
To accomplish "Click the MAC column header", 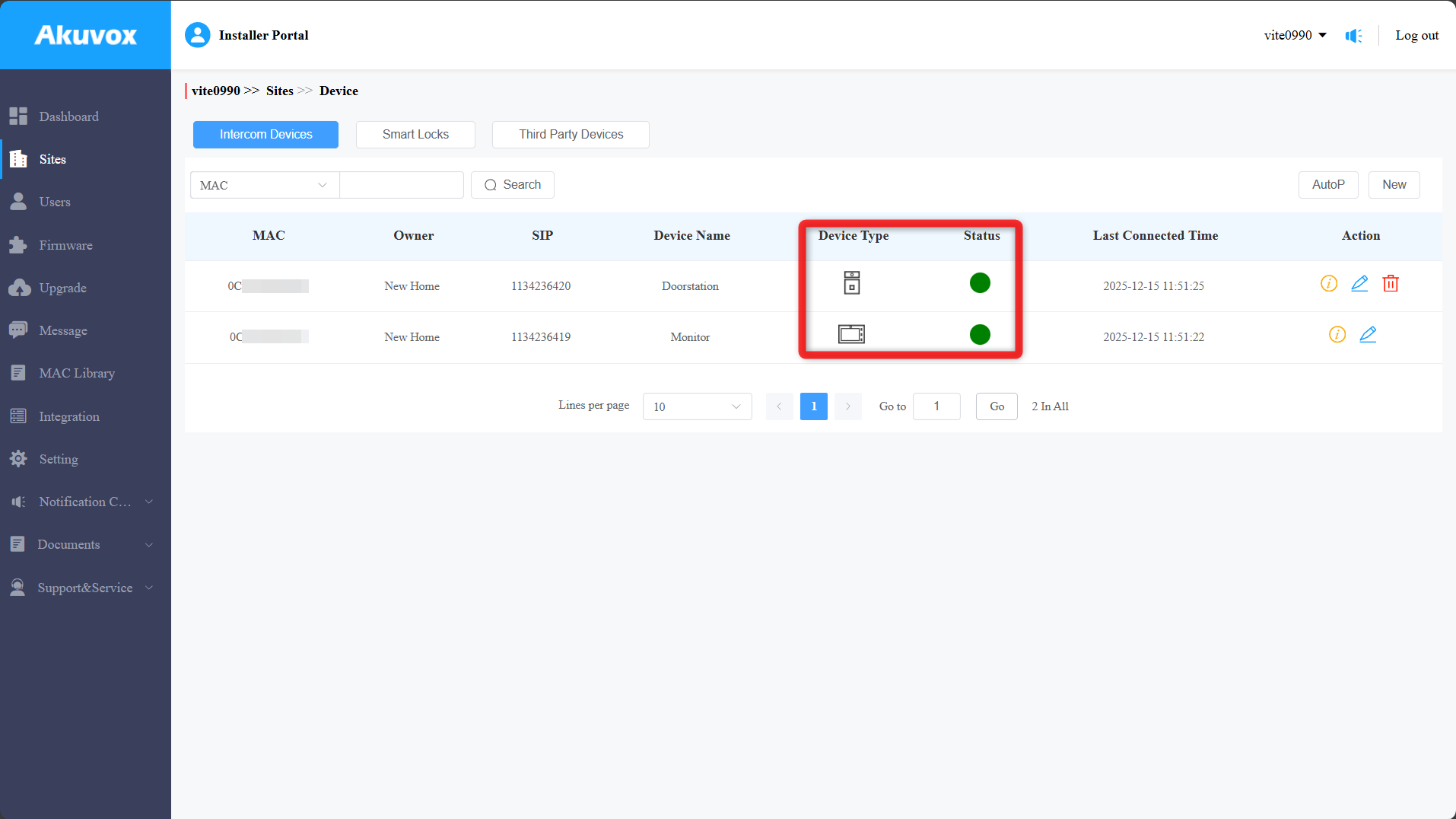I will click(269, 236).
